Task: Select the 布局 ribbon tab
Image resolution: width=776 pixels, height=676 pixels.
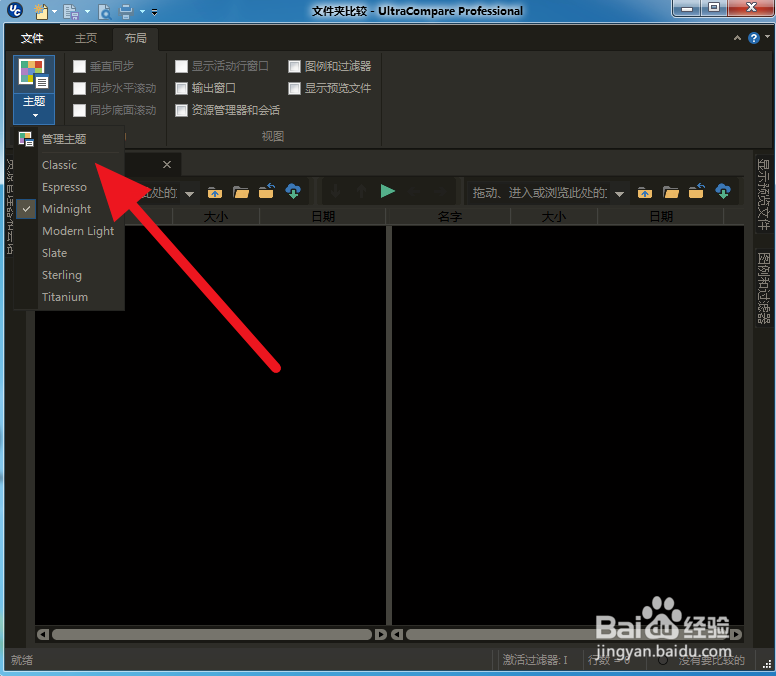Action: [x=136, y=38]
